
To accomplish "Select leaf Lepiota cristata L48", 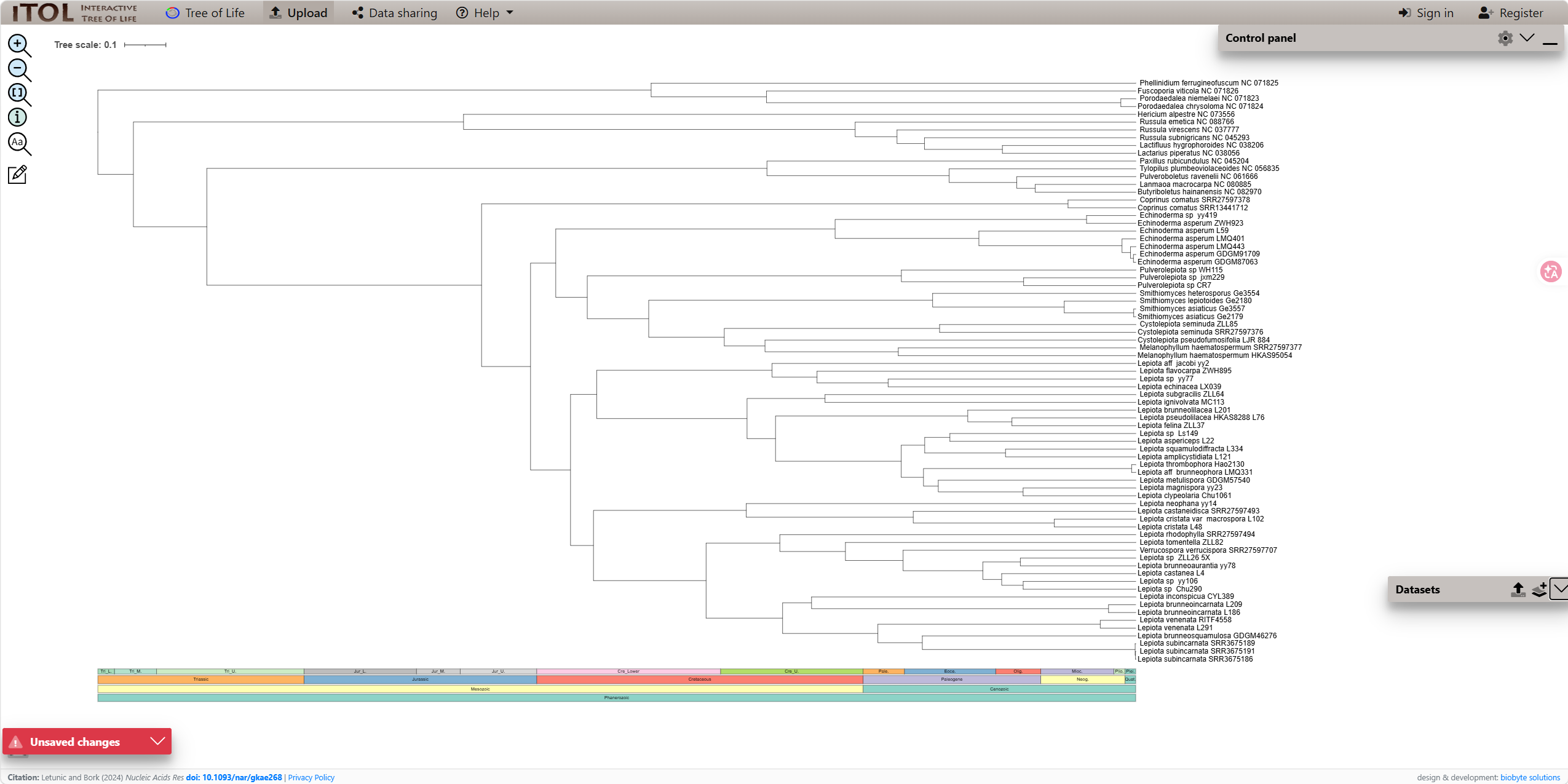I will pyautogui.click(x=1169, y=527).
